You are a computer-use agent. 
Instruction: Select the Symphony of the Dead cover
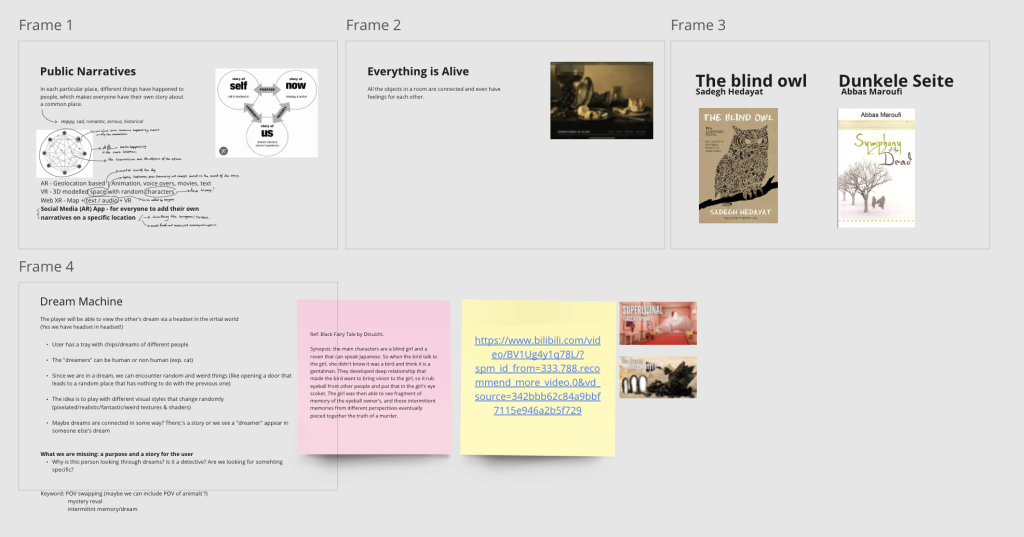click(x=876, y=168)
